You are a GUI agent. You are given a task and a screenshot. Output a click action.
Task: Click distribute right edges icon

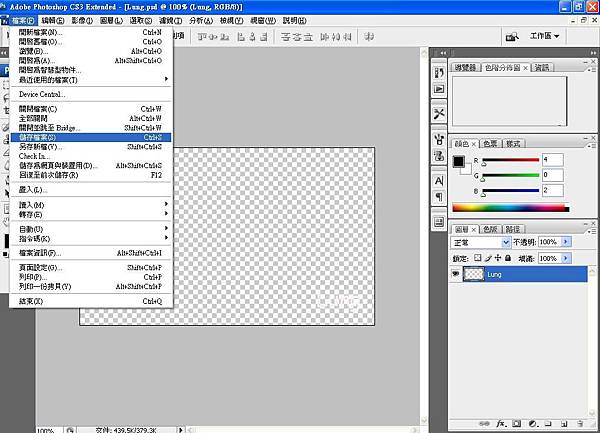347,37
